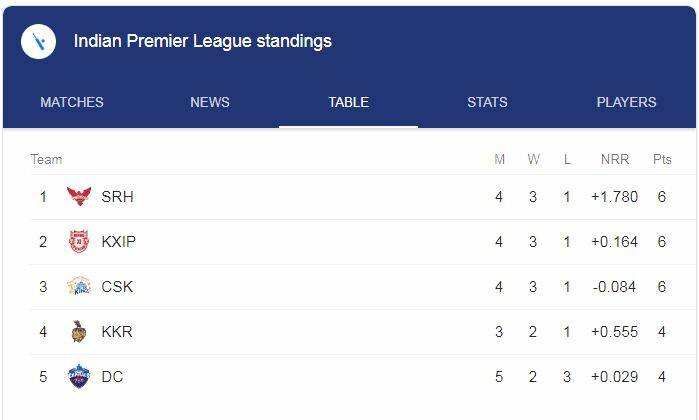Click the Team column header

(46, 160)
